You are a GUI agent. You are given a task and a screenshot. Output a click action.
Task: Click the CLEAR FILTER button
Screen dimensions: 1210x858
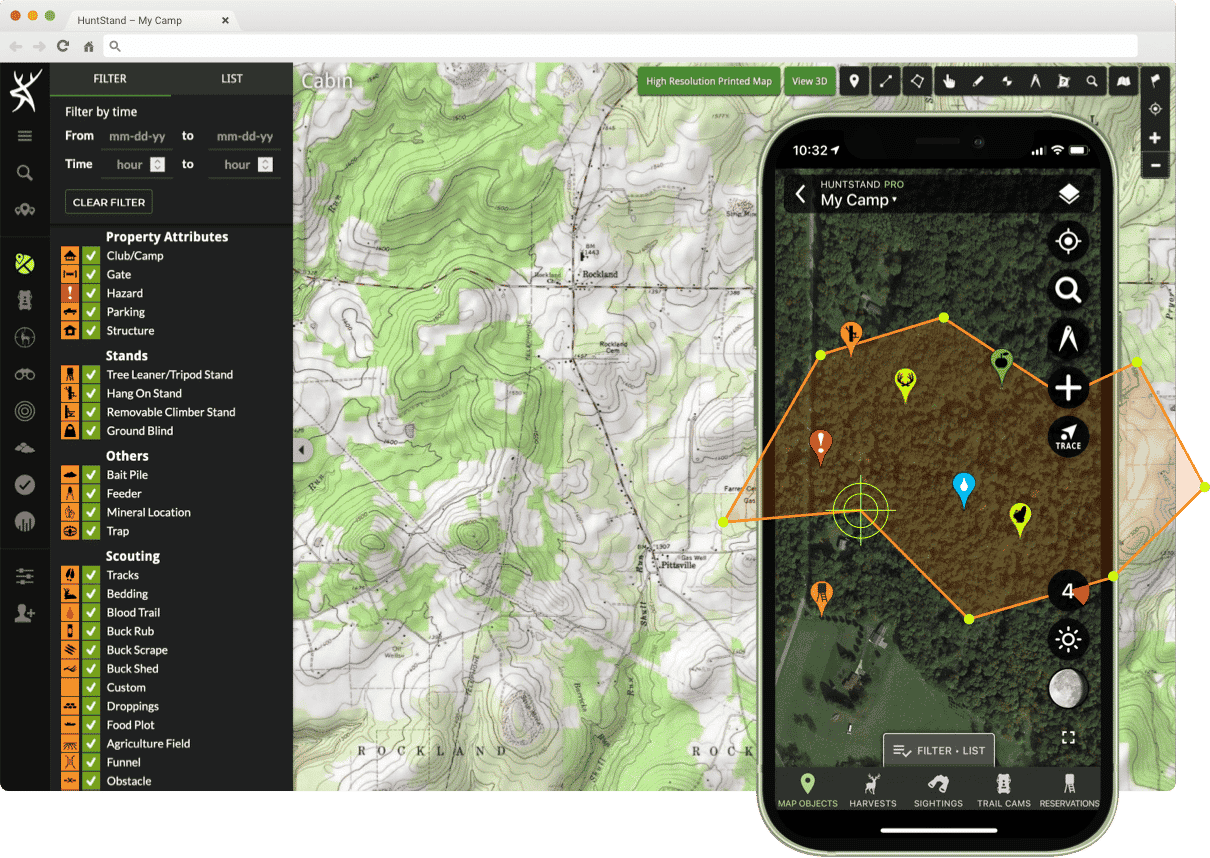[108, 201]
